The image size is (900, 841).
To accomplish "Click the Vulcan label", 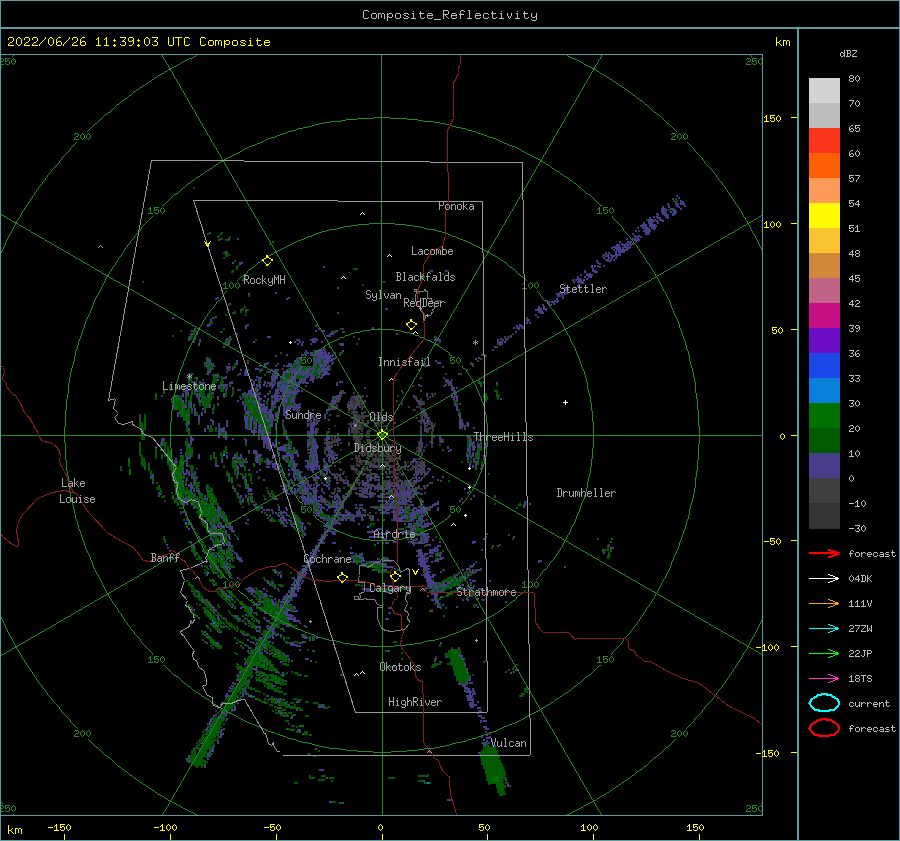I will [509, 743].
